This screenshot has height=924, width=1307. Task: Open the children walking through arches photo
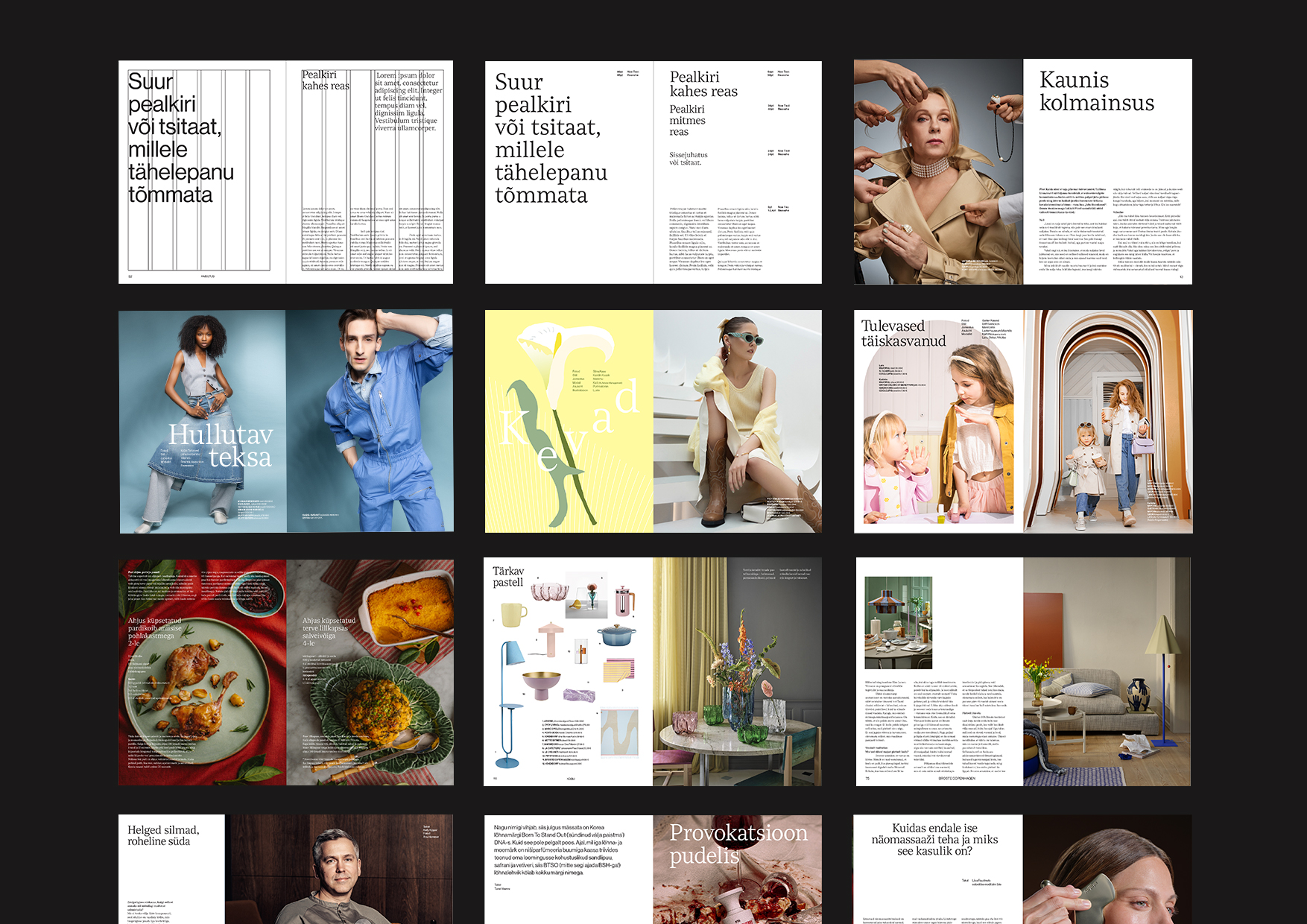click(x=1107, y=421)
